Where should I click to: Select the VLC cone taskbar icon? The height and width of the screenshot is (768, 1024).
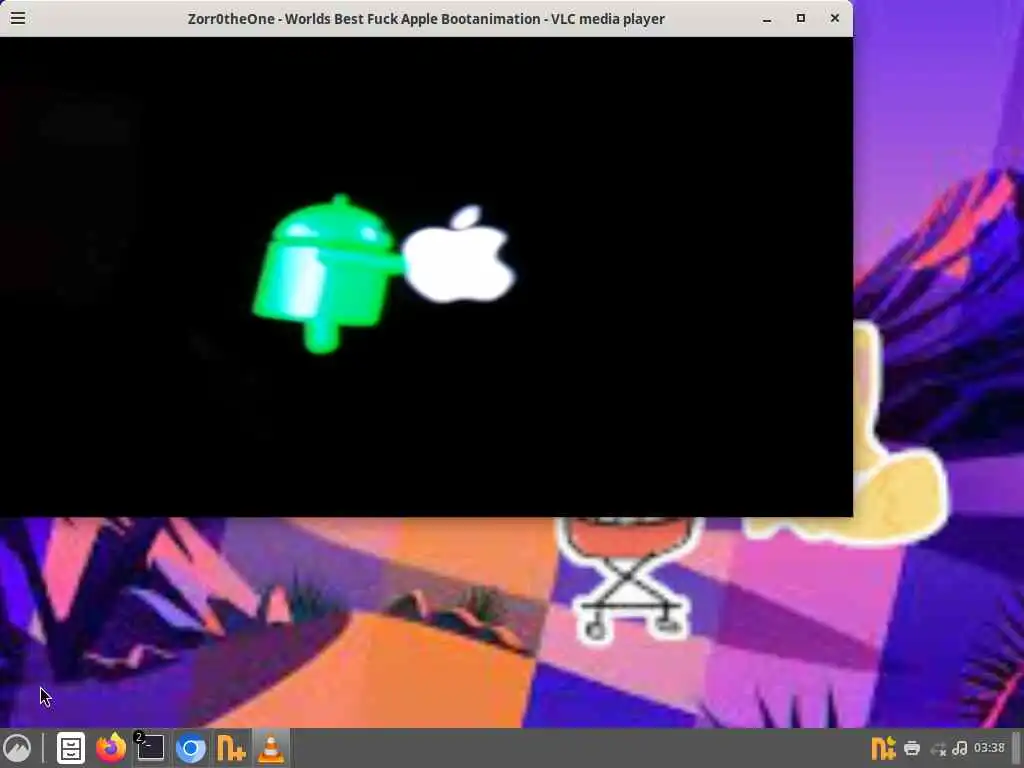click(x=271, y=748)
